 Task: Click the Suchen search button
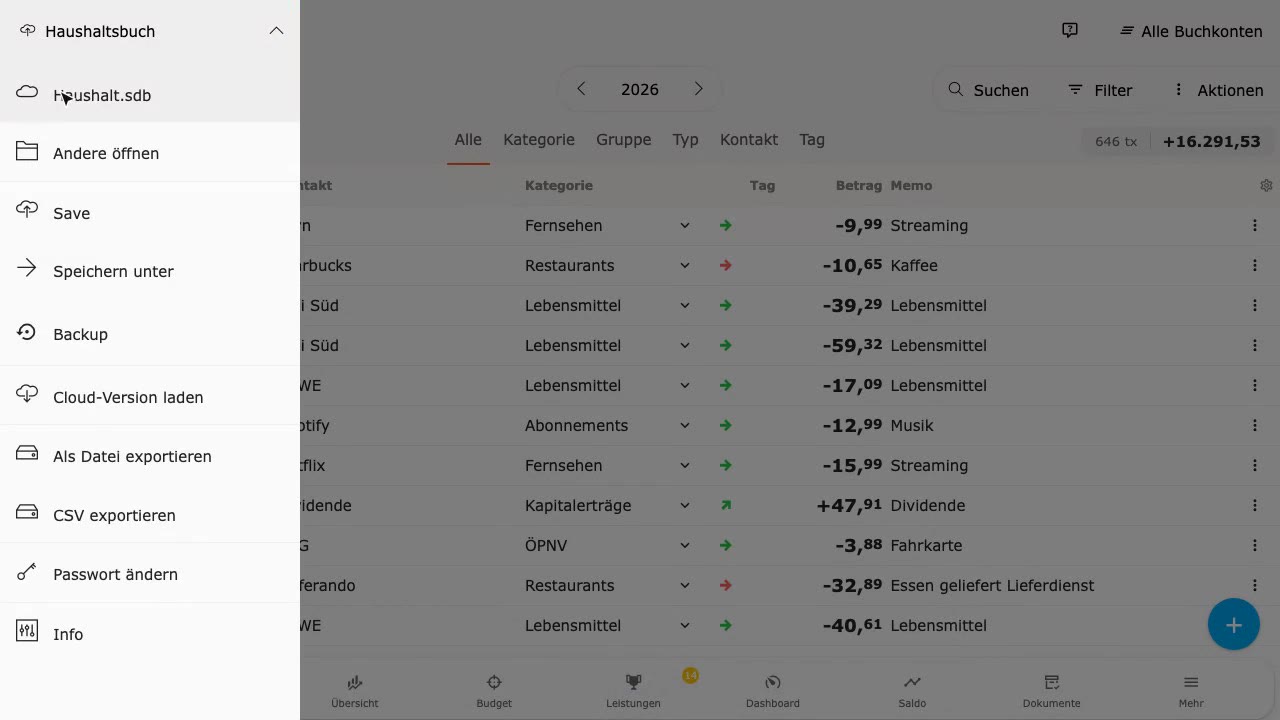(988, 90)
